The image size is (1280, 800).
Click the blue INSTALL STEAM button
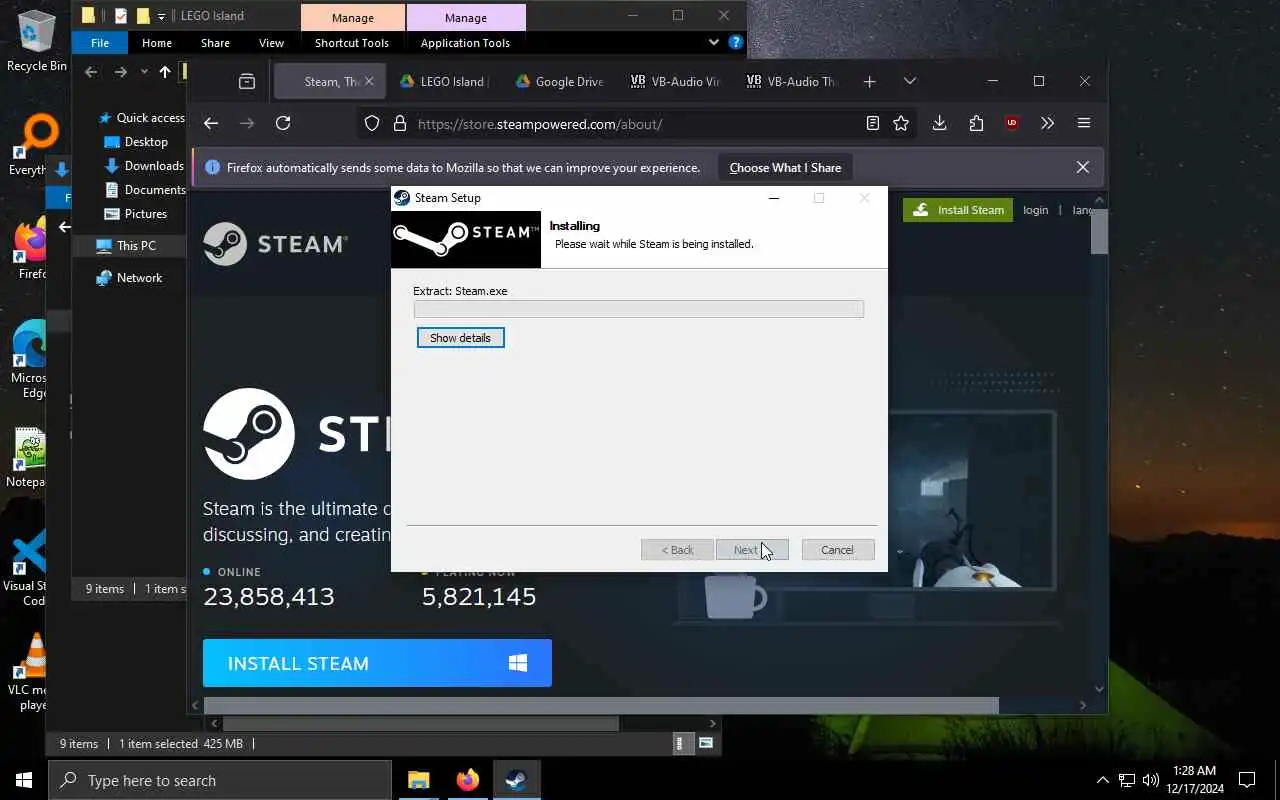point(377,663)
